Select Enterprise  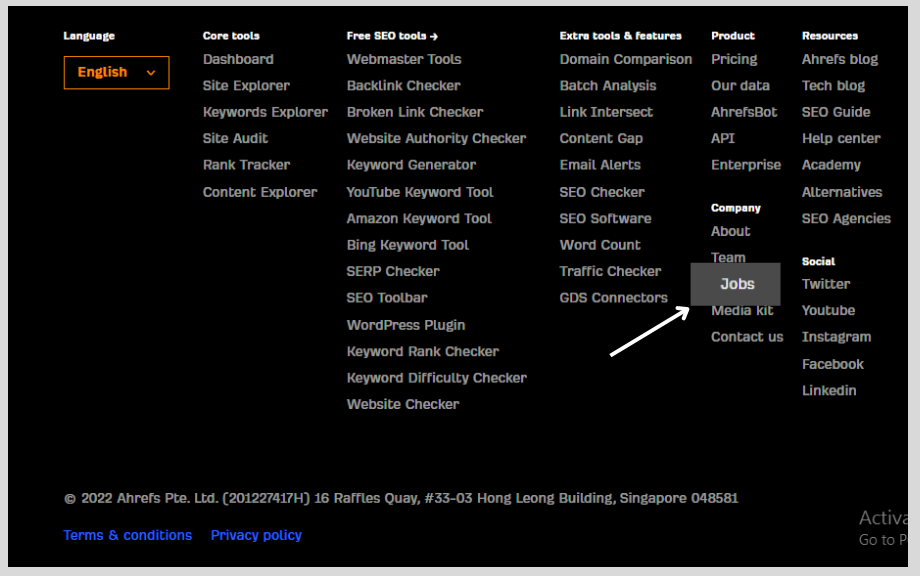746,165
